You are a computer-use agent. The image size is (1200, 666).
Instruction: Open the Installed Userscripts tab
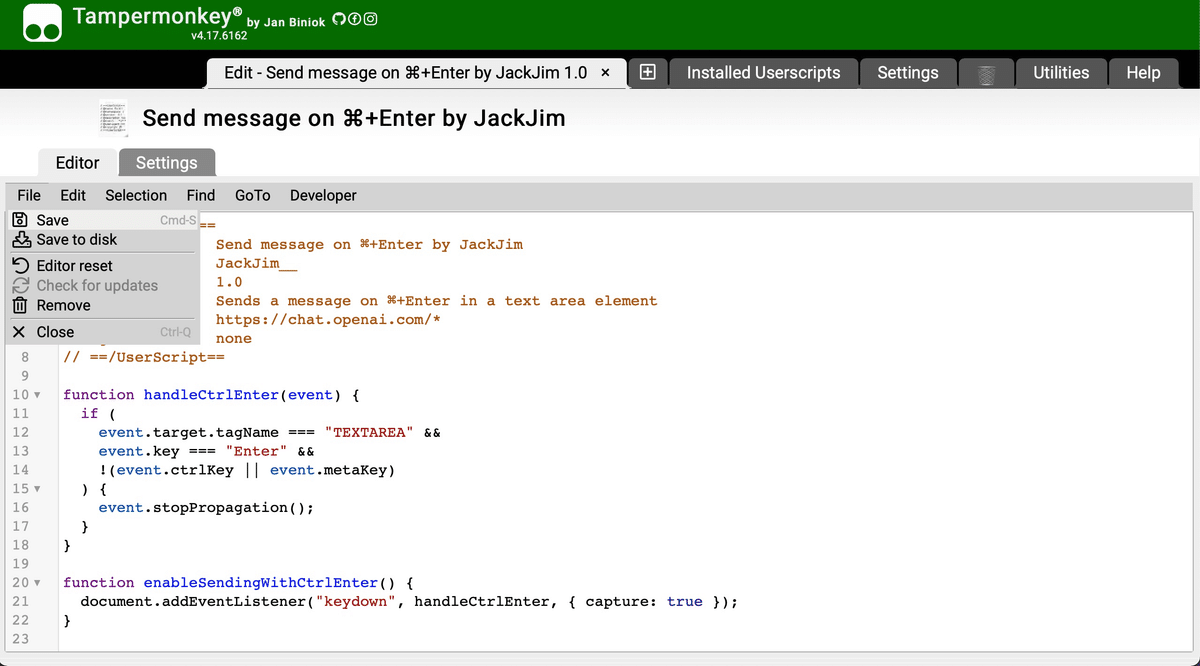[x=763, y=73]
